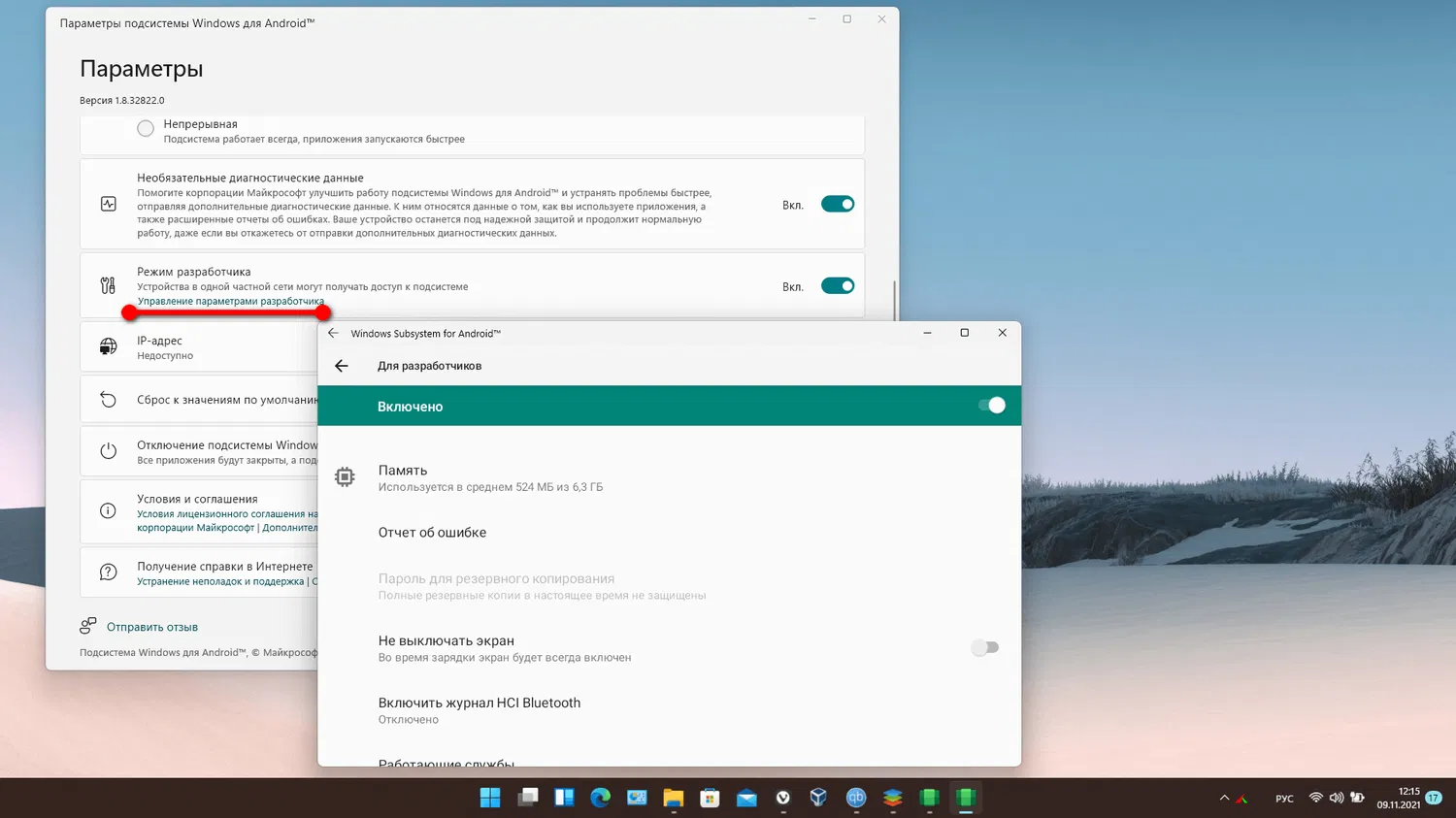Open VirtualBox from taskbar
Screen dimensions: 1456x818
819,798
